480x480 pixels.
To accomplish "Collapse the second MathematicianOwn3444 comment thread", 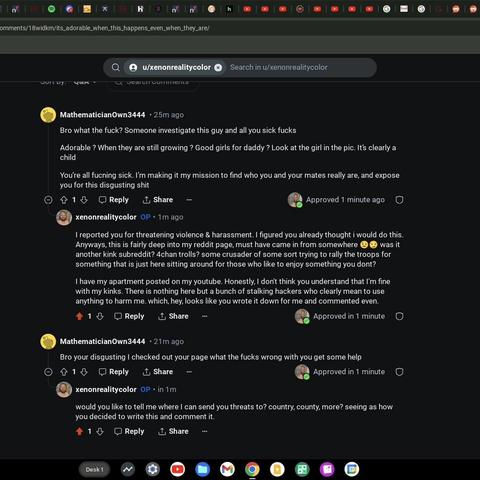I will point(48,372).
